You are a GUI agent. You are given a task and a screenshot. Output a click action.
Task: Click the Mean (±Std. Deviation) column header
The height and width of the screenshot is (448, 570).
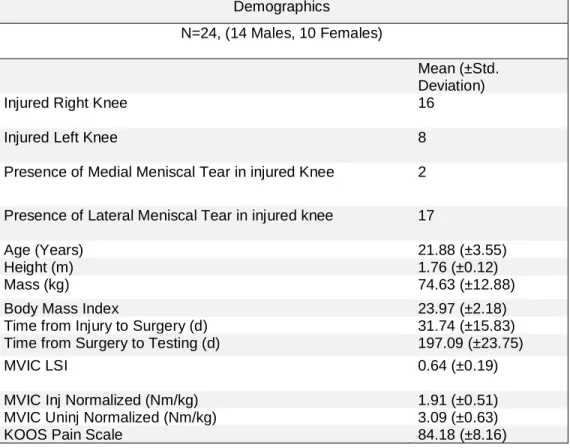click(x=458, y=77)
